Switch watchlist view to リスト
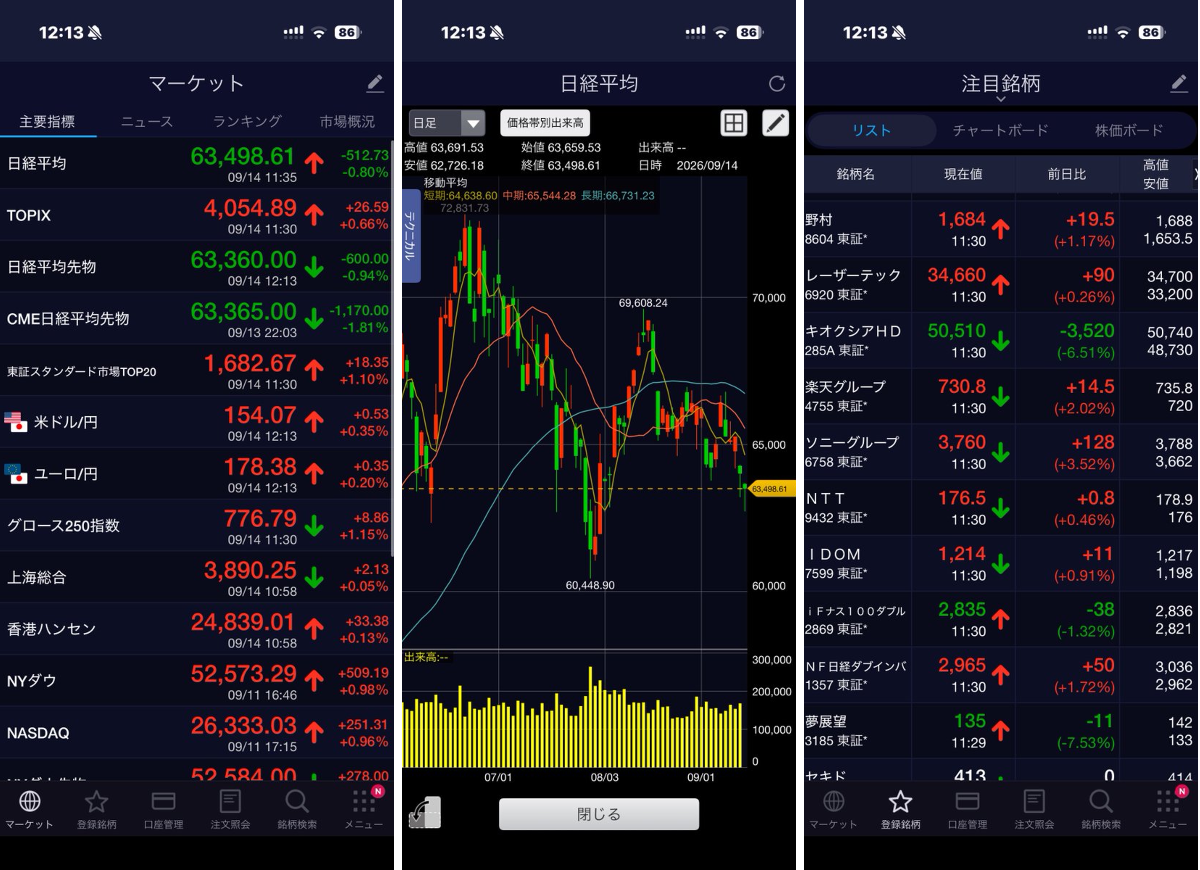The width and height of the screenshot is (1200, 870). (x=871, y=130)
